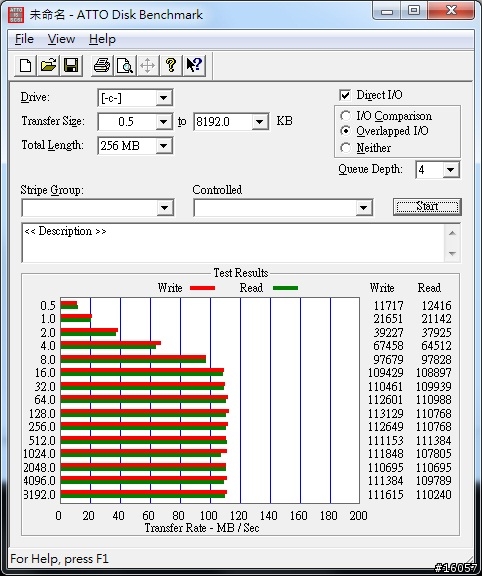
Task: Click the Description scrollbar up arrow
Action: 452,233
